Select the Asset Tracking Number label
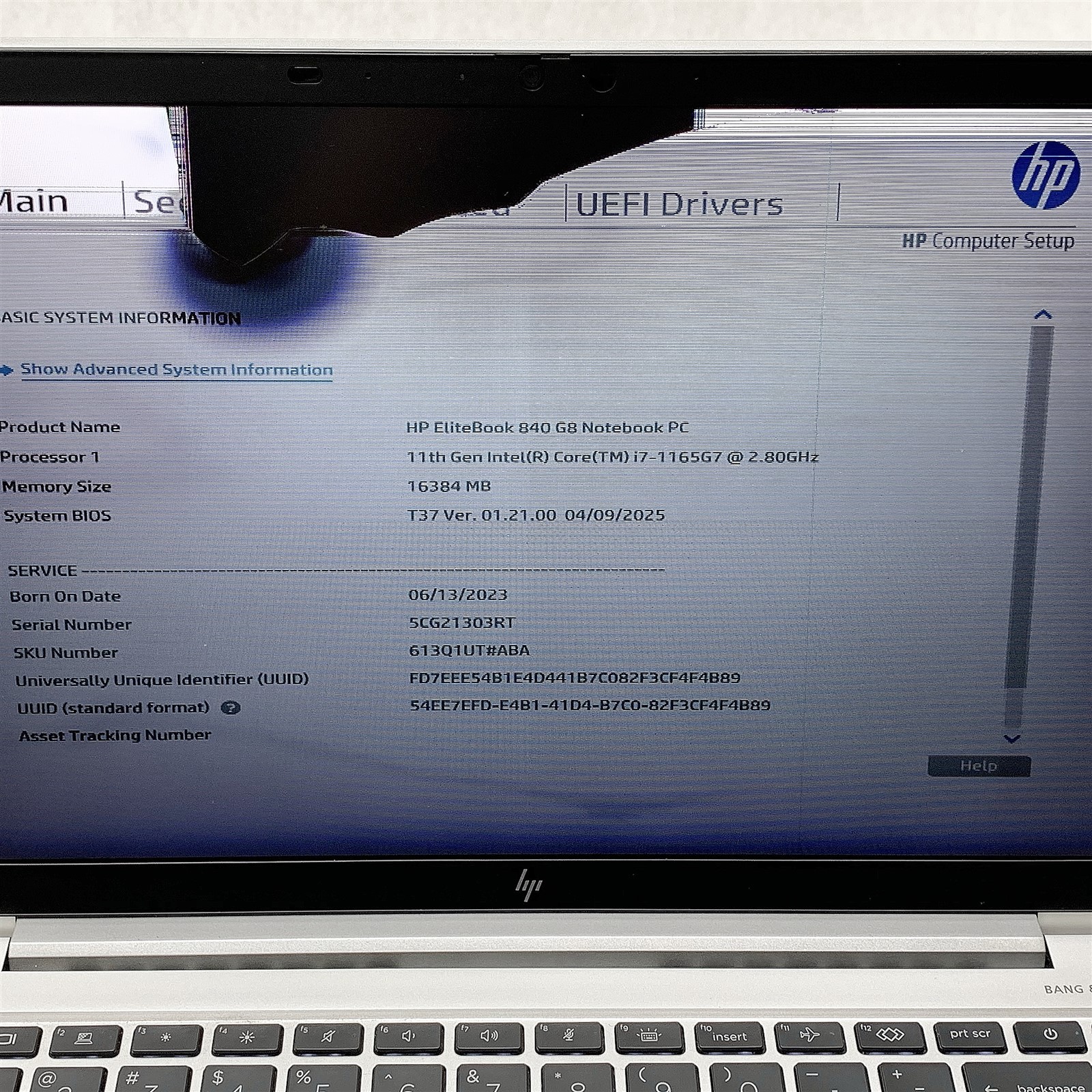1092x1092 pixels. point(115,736)
